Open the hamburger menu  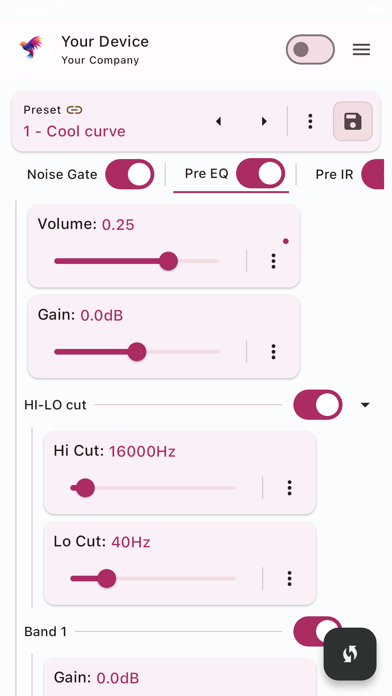tap(361, 50)
